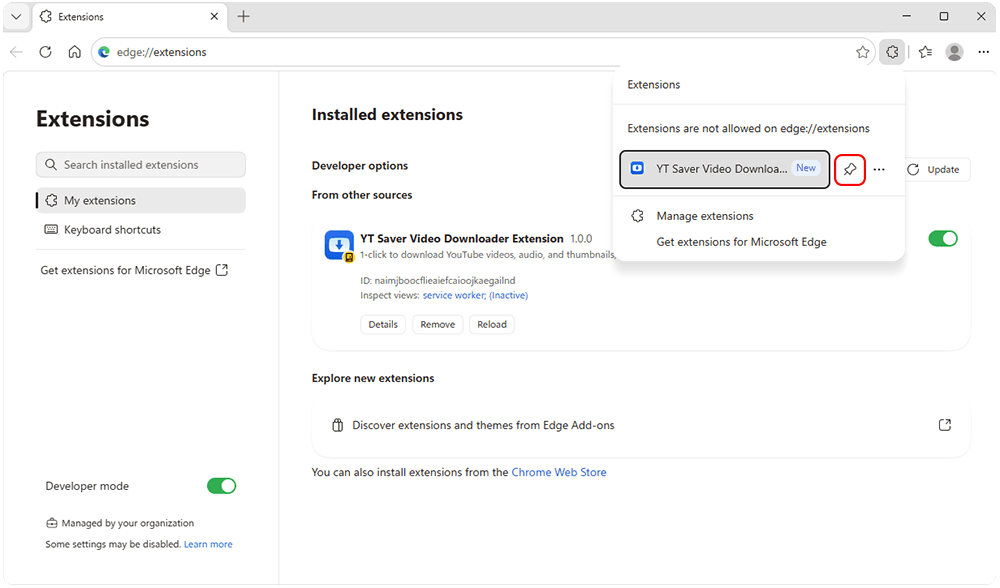Open the Chrome Web Store link
Image resolution: width=1000 pixels, height=588 pixels.
point(559,473)
